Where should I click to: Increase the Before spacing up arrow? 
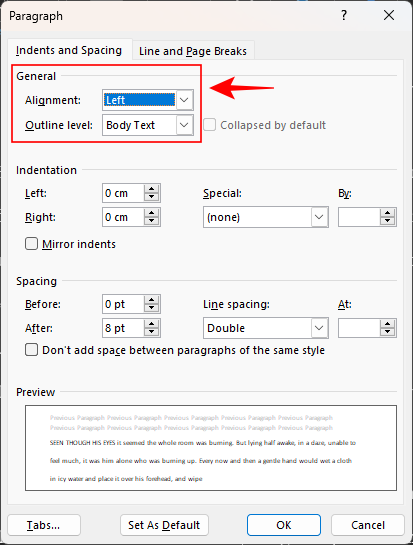tap(151, 300)
